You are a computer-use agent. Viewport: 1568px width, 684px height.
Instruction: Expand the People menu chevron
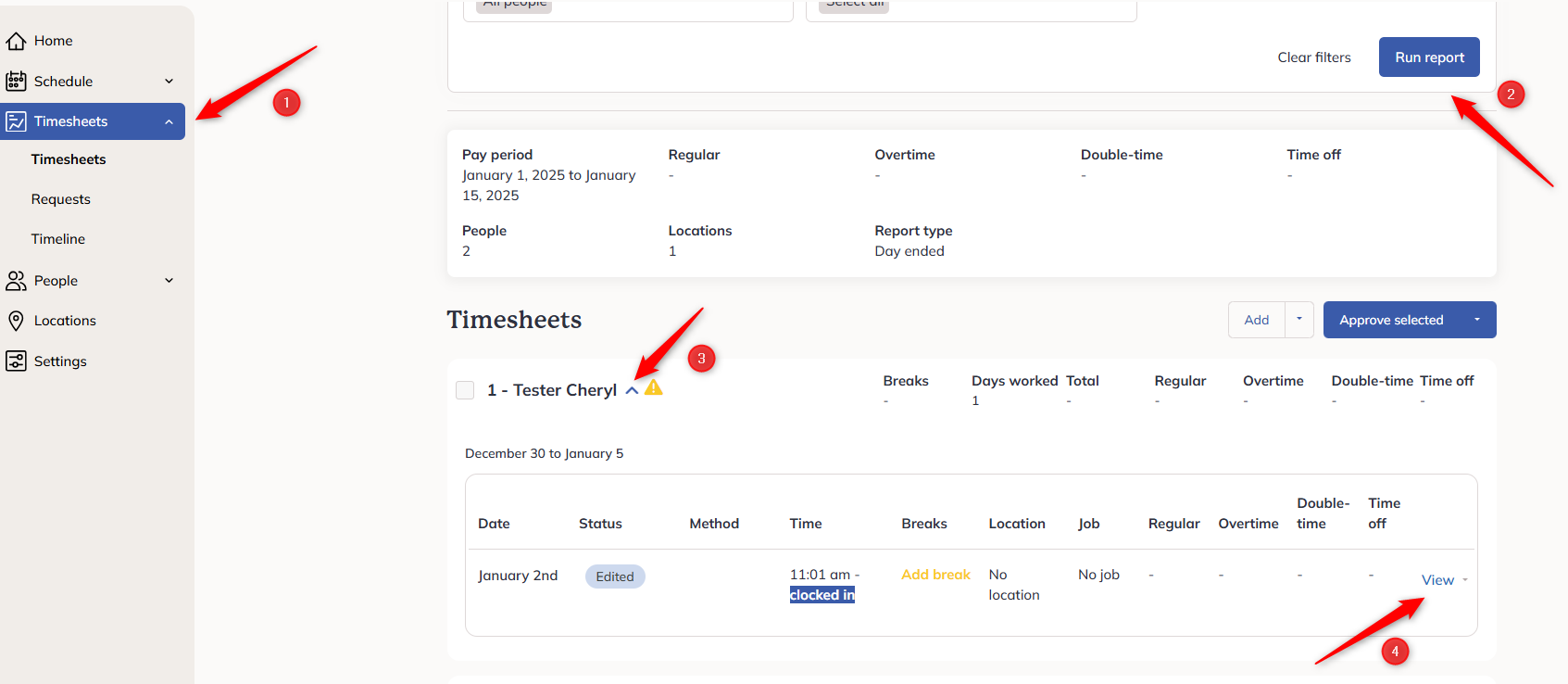pos(169,281)
